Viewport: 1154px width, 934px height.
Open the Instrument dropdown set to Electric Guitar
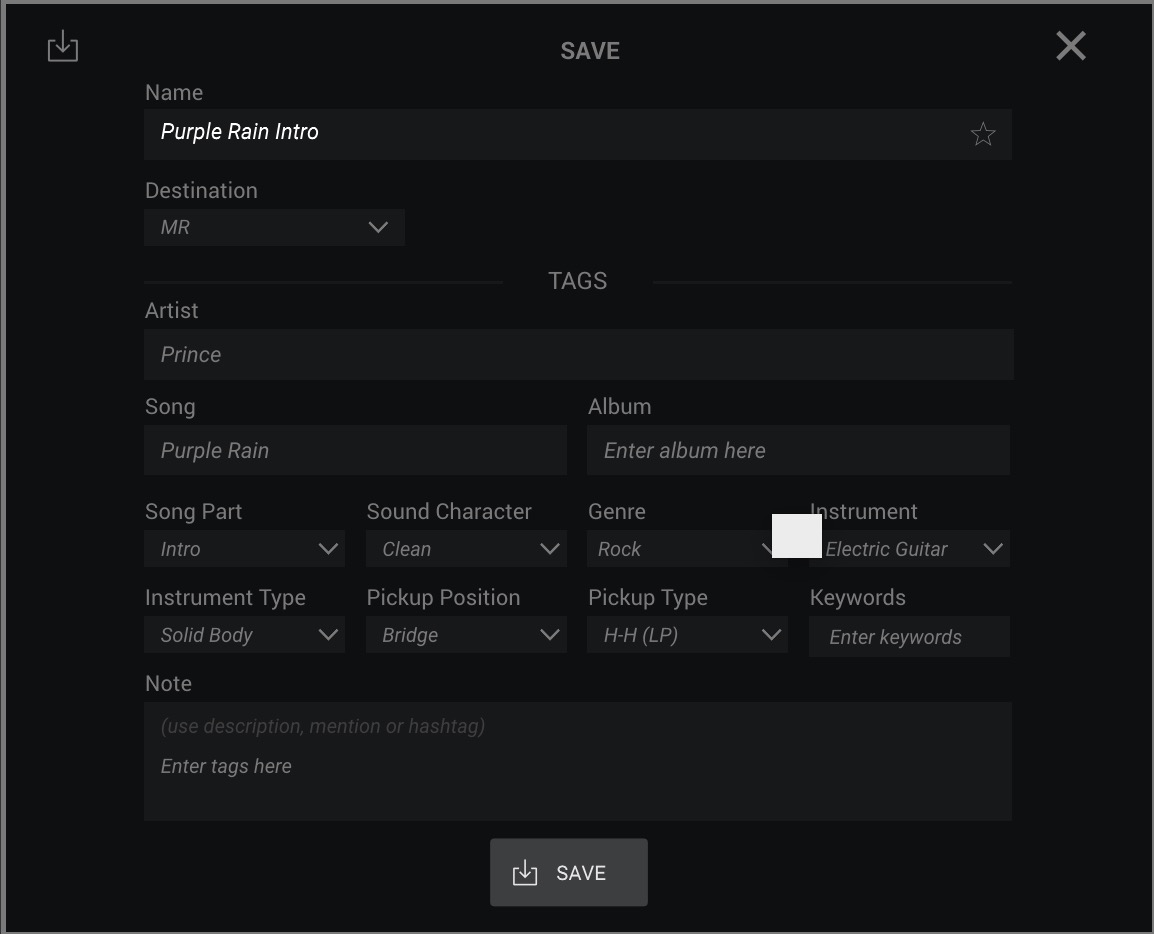pyautogui.click(x=910, y=548)
